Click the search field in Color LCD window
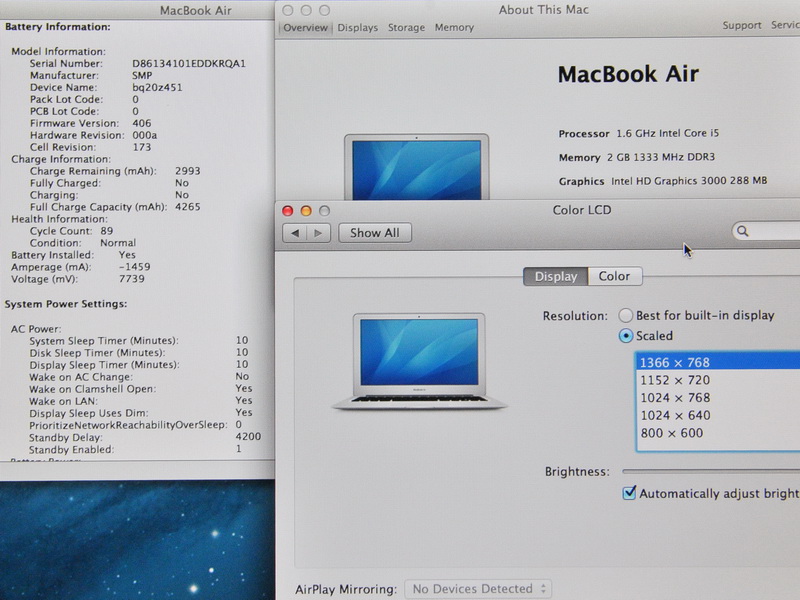Screen dimensions: 800x600 pos(766,231)
